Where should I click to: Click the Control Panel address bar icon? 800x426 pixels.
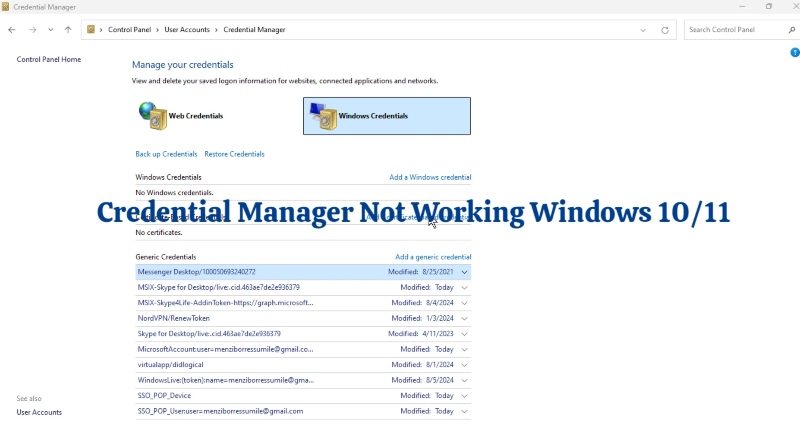click(91, 30)
